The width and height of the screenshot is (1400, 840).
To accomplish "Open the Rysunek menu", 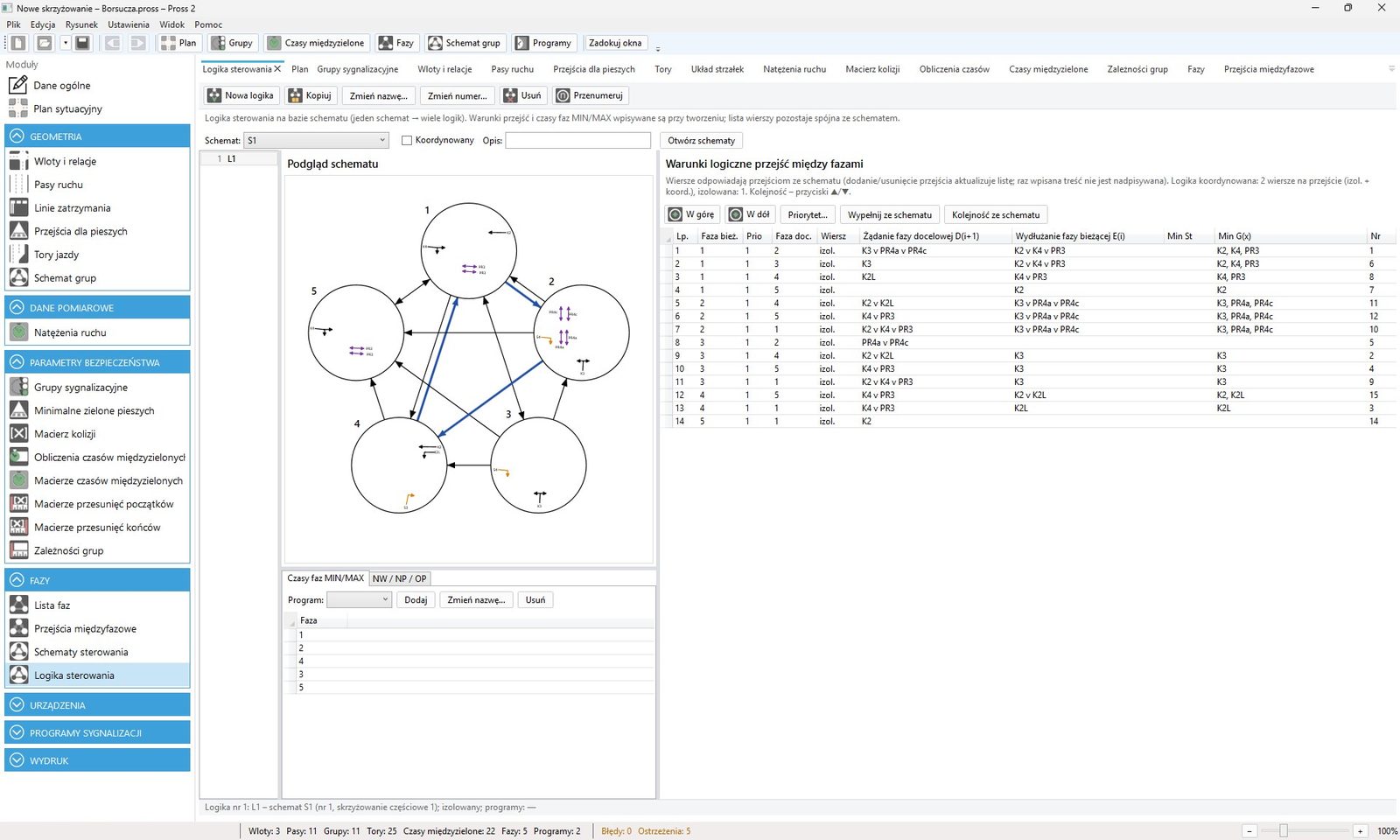I will point(81,24).
